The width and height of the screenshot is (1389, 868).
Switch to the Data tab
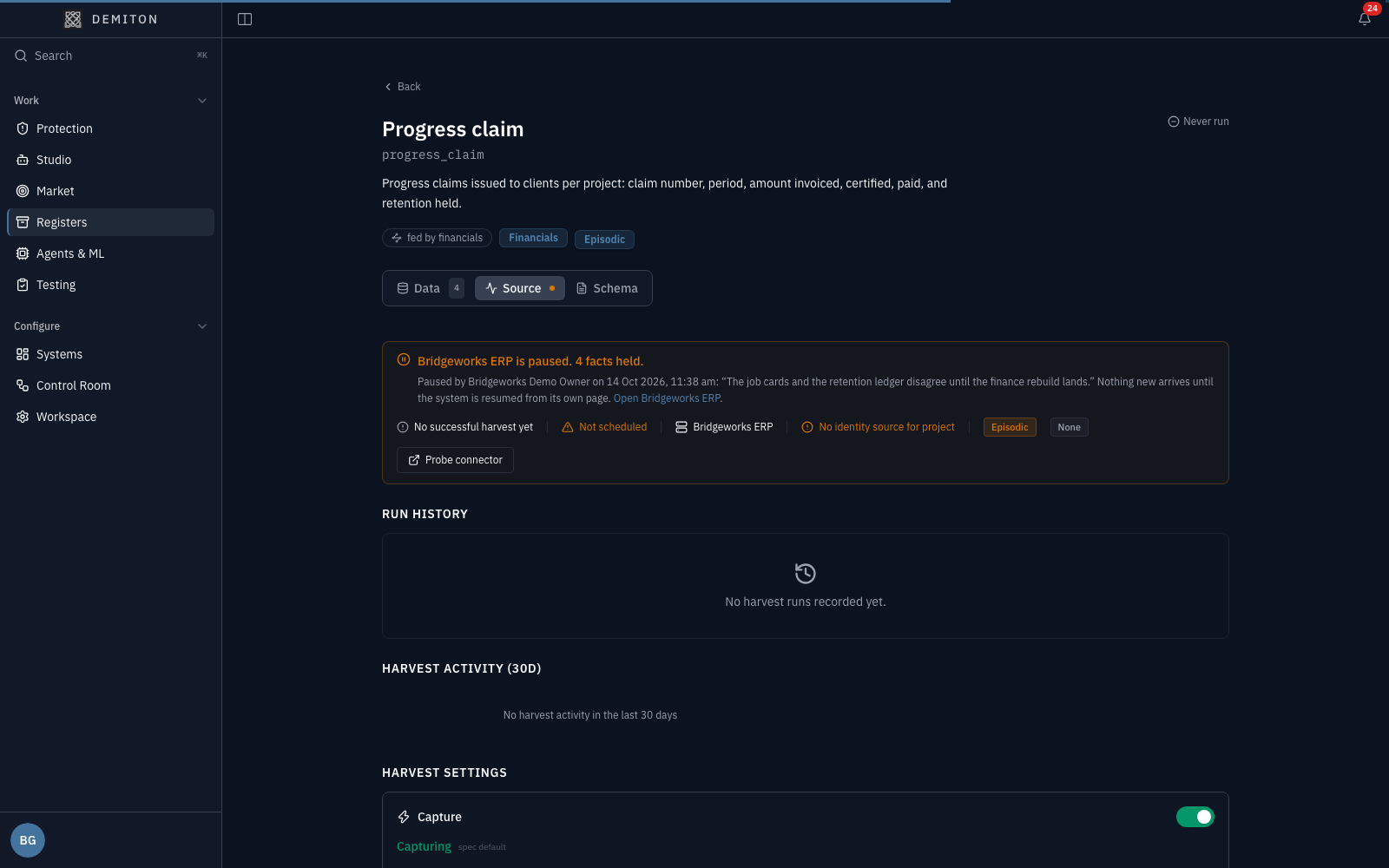tap(430, 288)
